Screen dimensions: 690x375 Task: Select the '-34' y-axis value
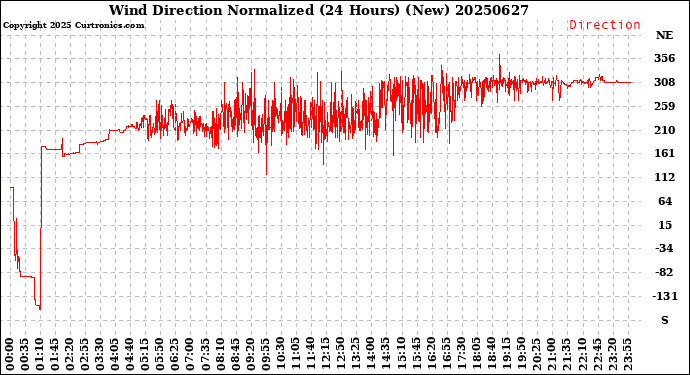click(664, 248)
